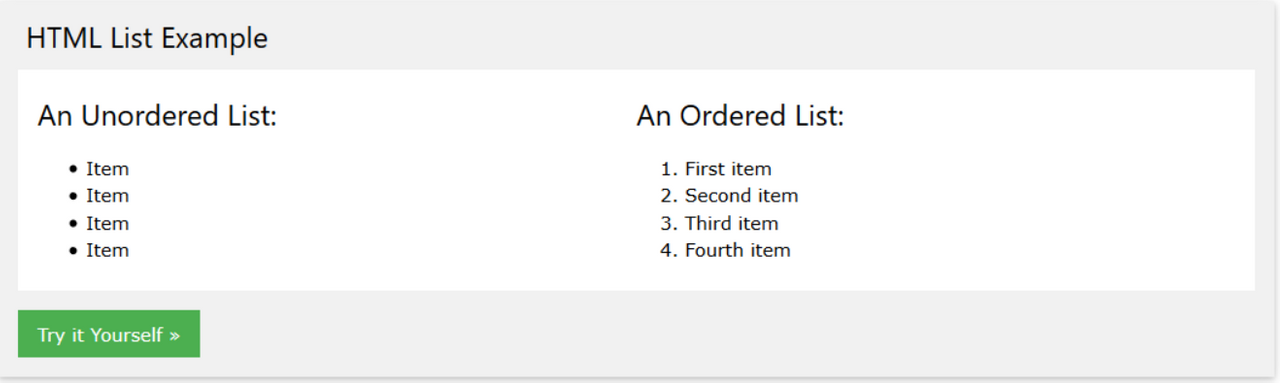The image size is (1280, 383).
Task: Click the bullet marker of the third Item
Action: pyautogui.click(x=73, y=224)
